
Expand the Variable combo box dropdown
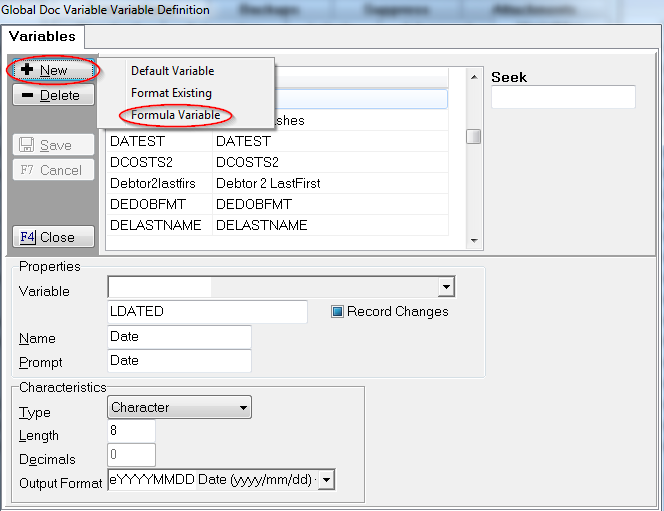[x=446, y=288]
